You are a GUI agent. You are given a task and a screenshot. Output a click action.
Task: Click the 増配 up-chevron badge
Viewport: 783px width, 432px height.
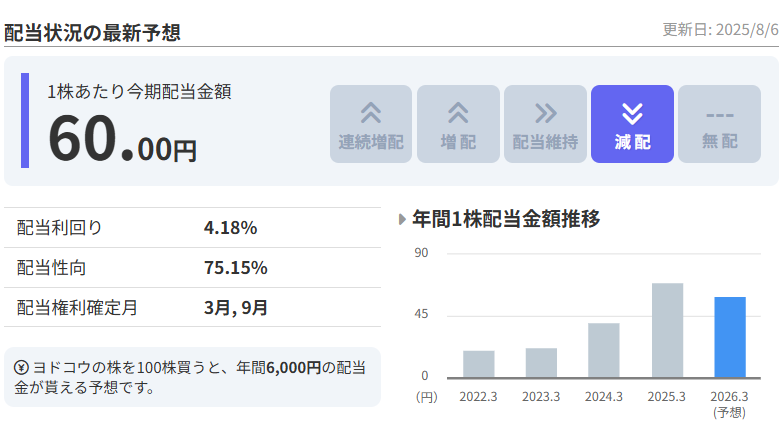tap(458, 124)
